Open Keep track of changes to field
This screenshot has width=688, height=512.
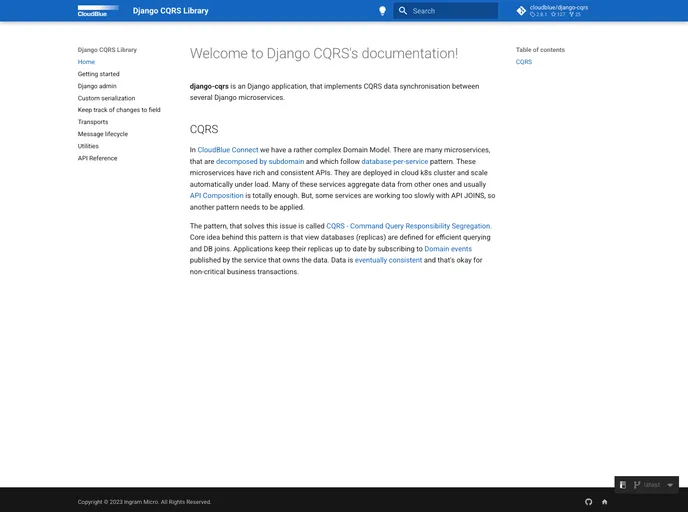pyautogui.click(x=119, y=110)
